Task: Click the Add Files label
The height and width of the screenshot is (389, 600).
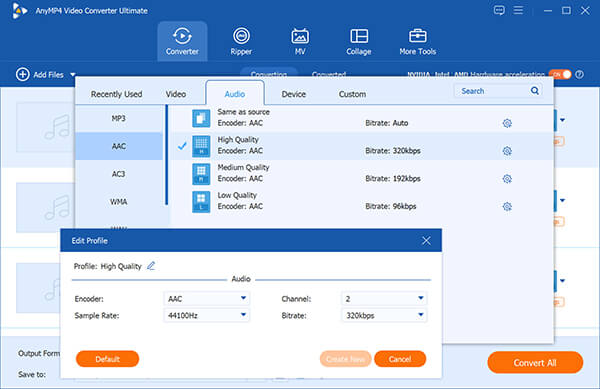Action: [x=48, y=75]
